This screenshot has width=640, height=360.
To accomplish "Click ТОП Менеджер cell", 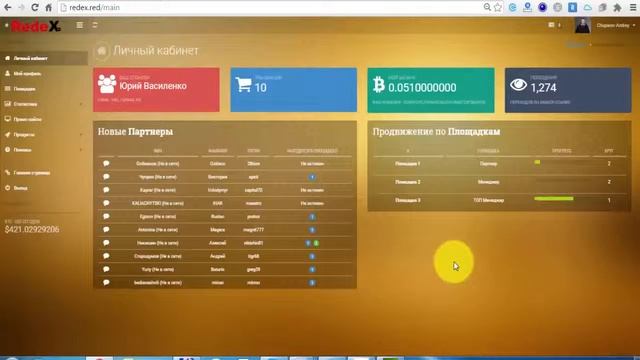I will (488, 200).
